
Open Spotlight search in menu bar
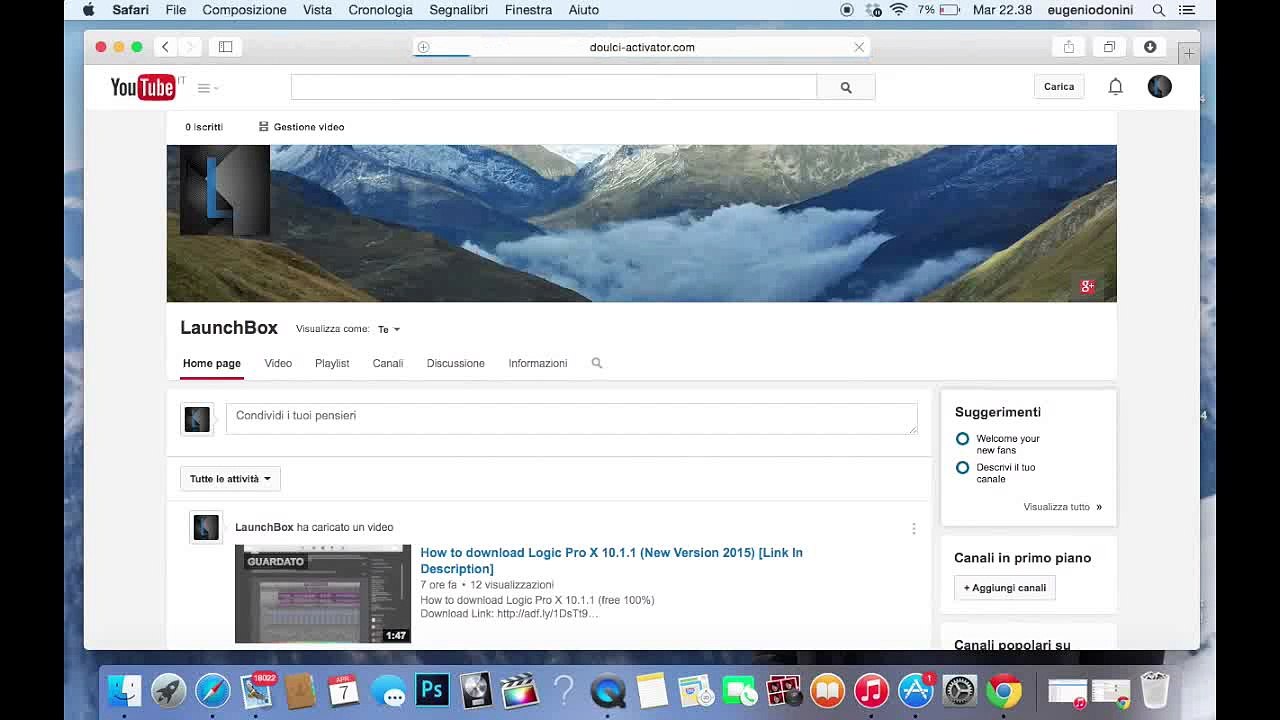(1159, 10)
